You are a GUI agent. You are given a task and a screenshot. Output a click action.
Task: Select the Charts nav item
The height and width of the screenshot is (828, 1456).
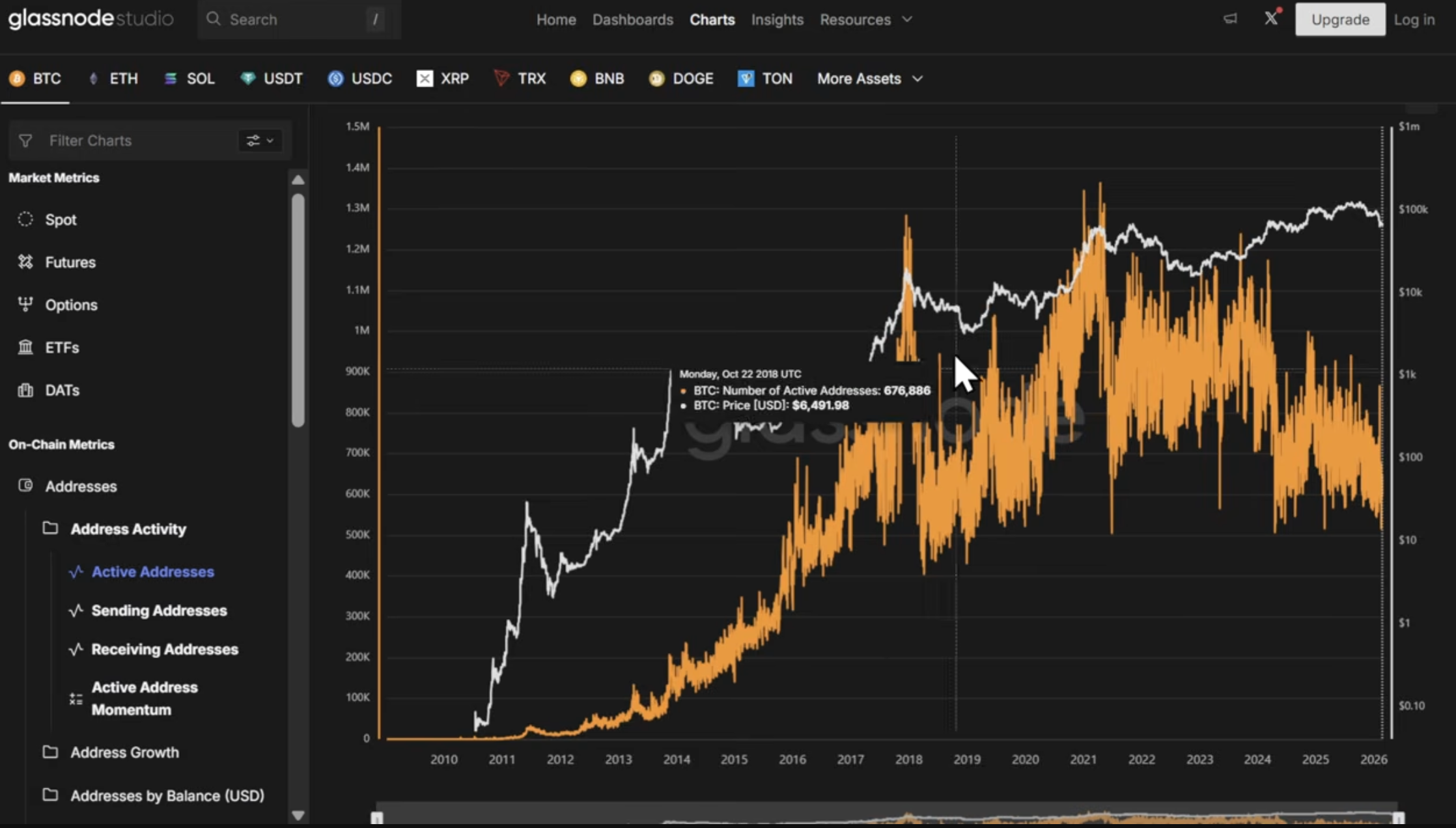pyautogui.click(x=712, y=20)
